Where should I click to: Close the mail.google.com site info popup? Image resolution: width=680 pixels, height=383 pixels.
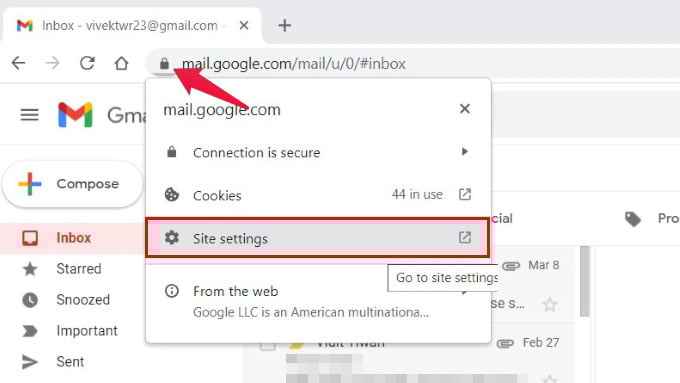point(464,109)
